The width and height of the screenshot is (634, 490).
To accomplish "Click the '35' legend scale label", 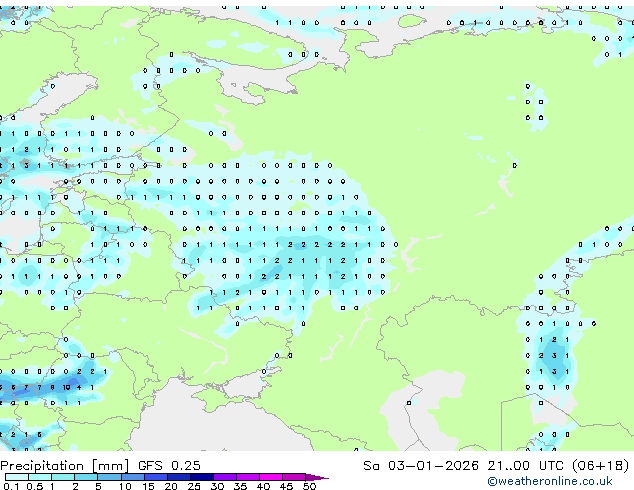I will click(241, 486).
